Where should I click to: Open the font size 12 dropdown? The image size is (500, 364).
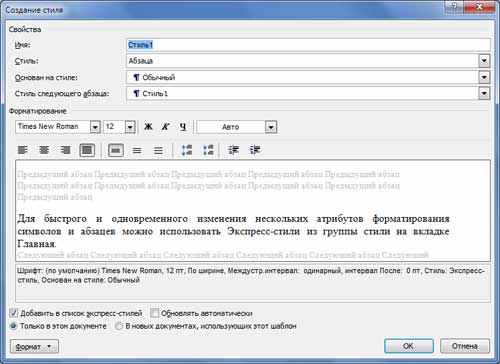coord(130,127)
